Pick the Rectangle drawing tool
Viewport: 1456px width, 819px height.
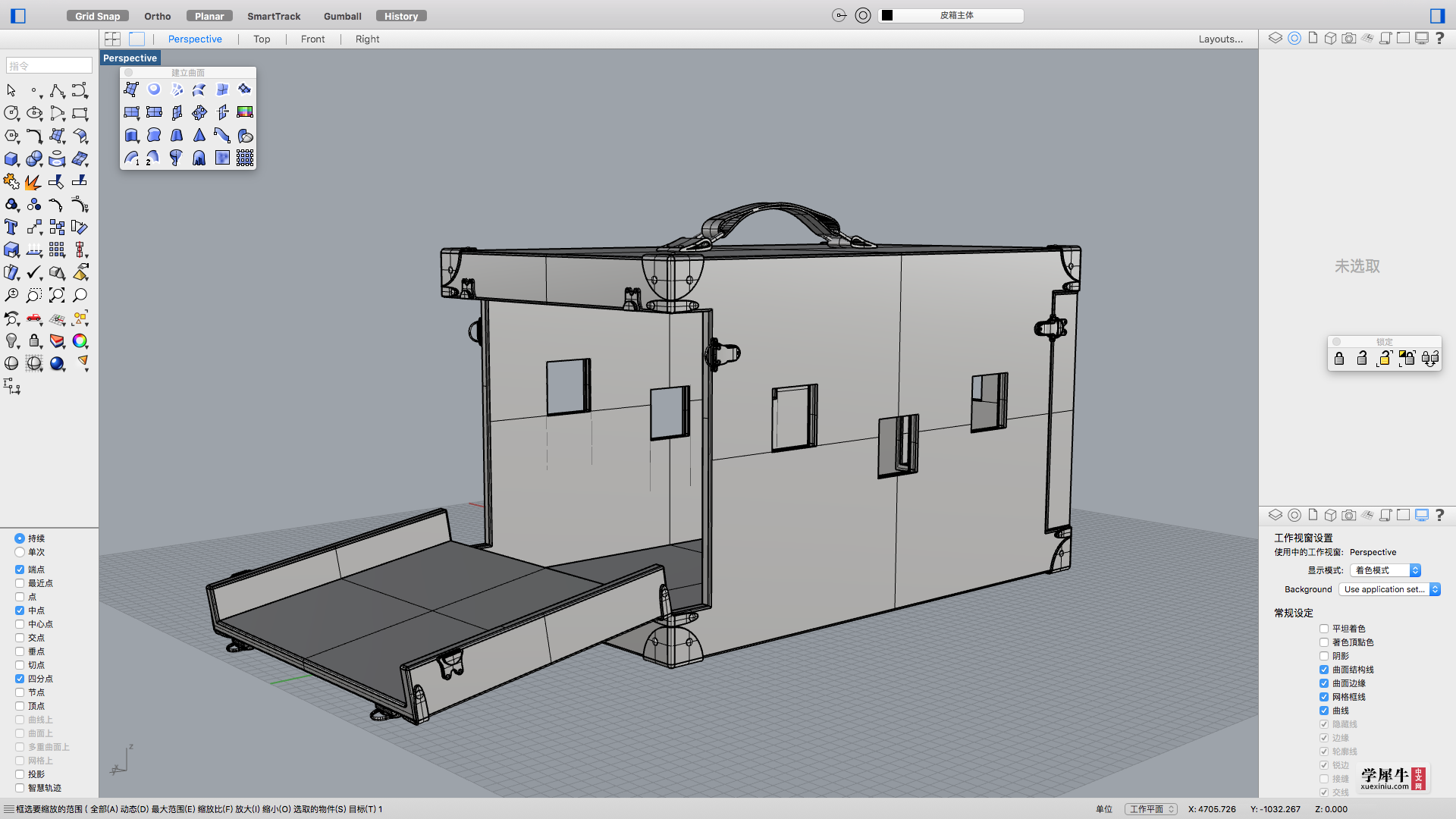80,113
